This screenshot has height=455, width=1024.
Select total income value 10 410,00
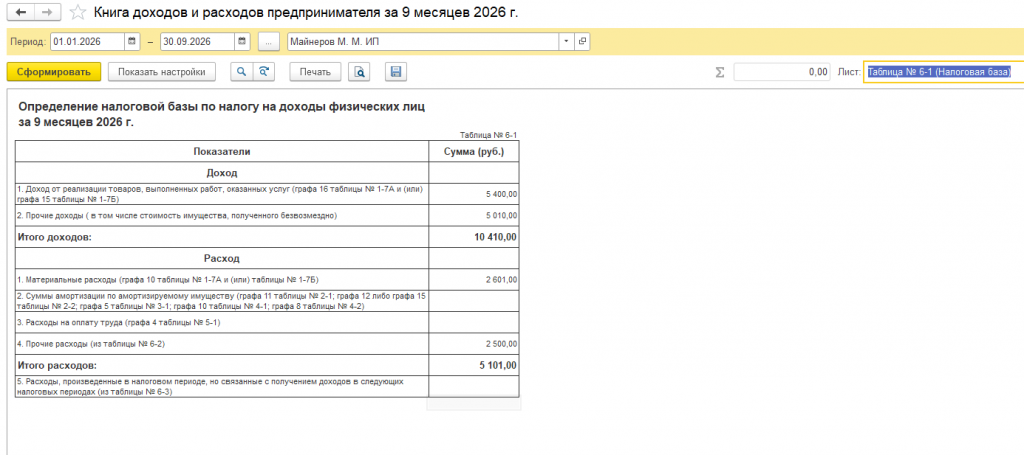point(475,237)
